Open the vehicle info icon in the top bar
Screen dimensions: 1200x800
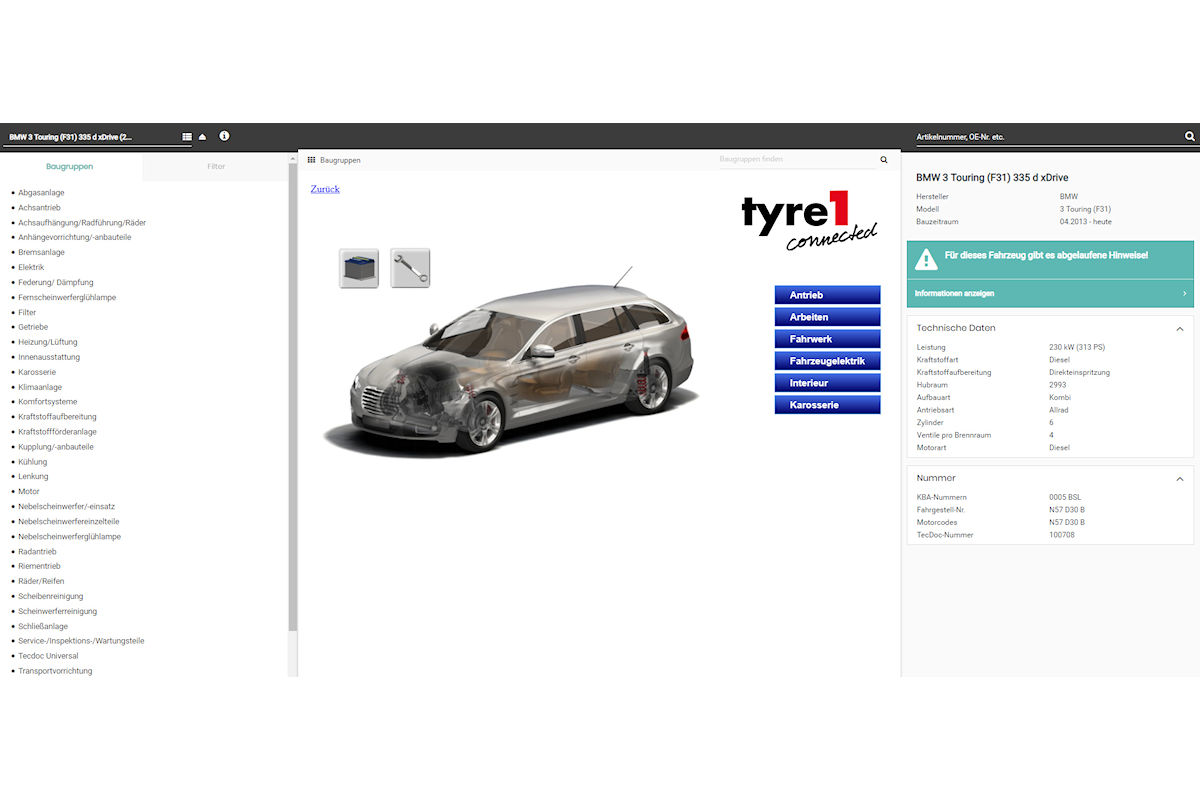(224, 136)
